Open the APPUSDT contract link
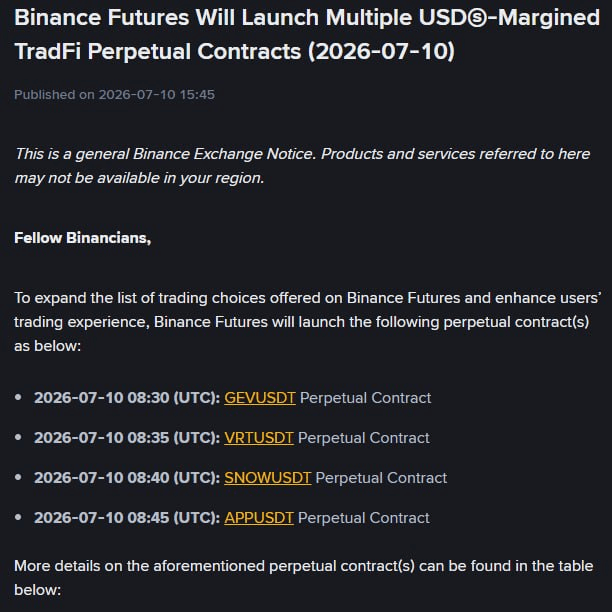The width and height of the screenshot is (612, 612). pos(259,518)
